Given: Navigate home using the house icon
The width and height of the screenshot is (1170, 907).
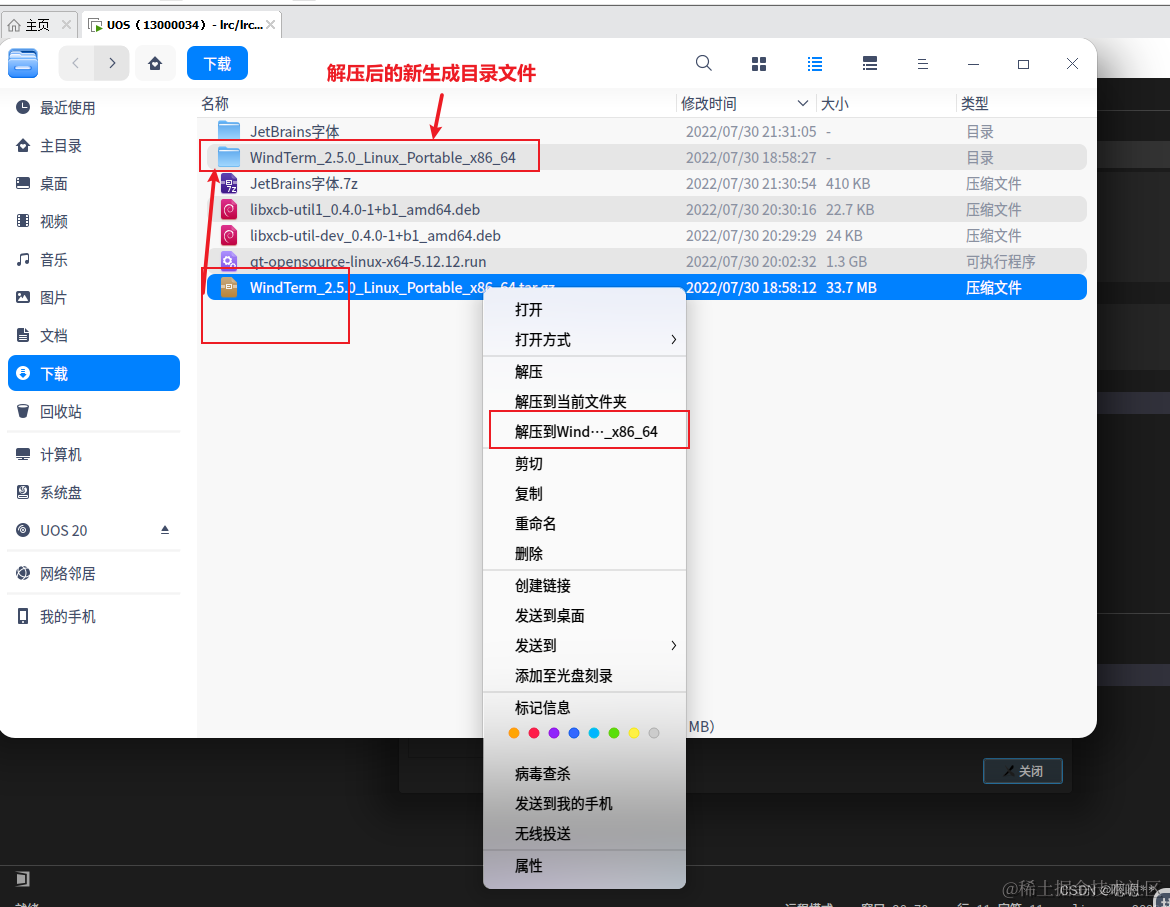Looking at the screenshot, I should pyautogui.click(x=155, y=63).
